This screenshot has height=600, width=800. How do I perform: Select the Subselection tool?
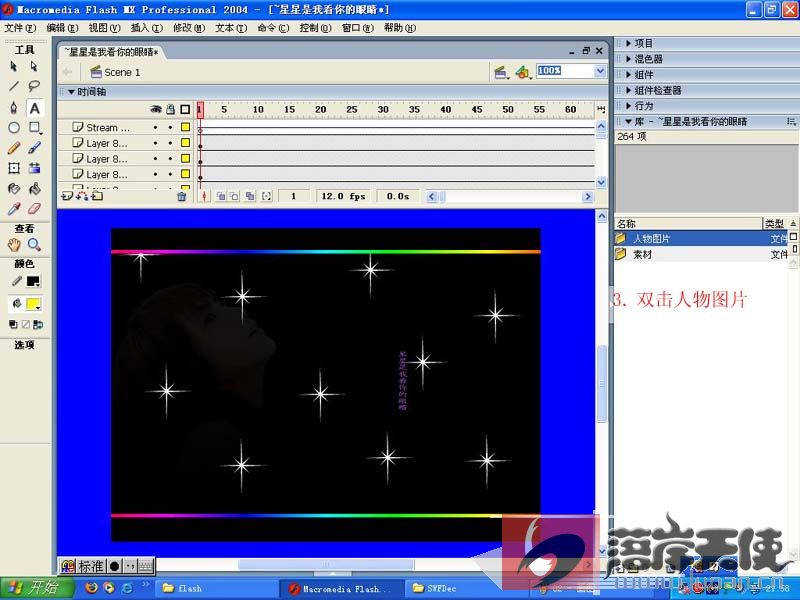(x=34, y=66)
